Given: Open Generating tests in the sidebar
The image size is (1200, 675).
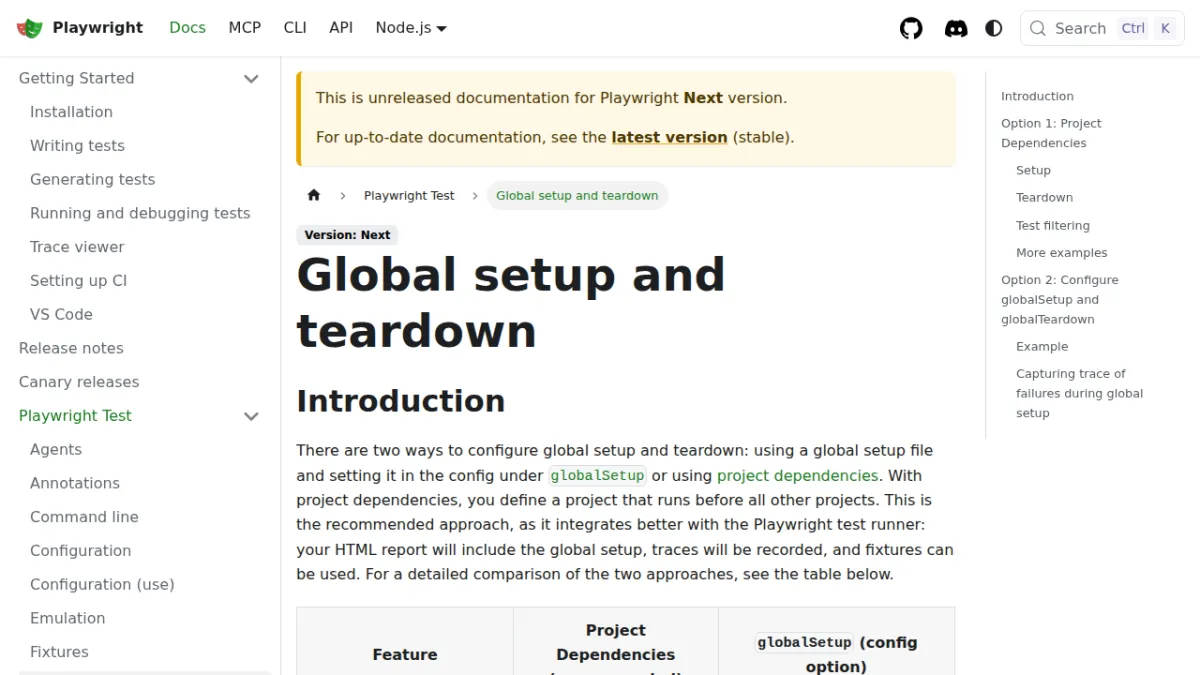Looking at the screenshot, I should [x=92, y=180].
